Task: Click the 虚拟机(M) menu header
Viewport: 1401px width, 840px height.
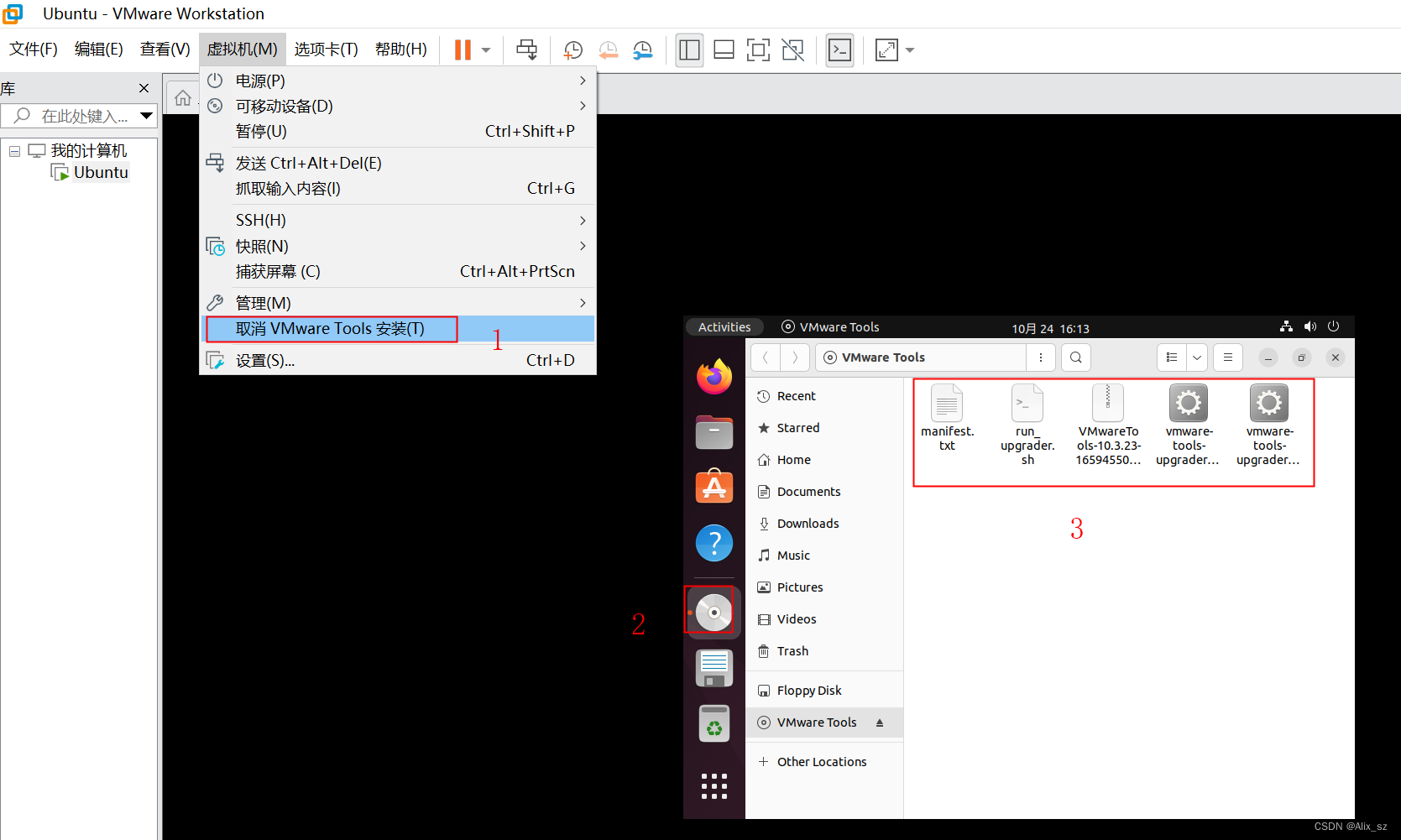Action: pos(243,50)
